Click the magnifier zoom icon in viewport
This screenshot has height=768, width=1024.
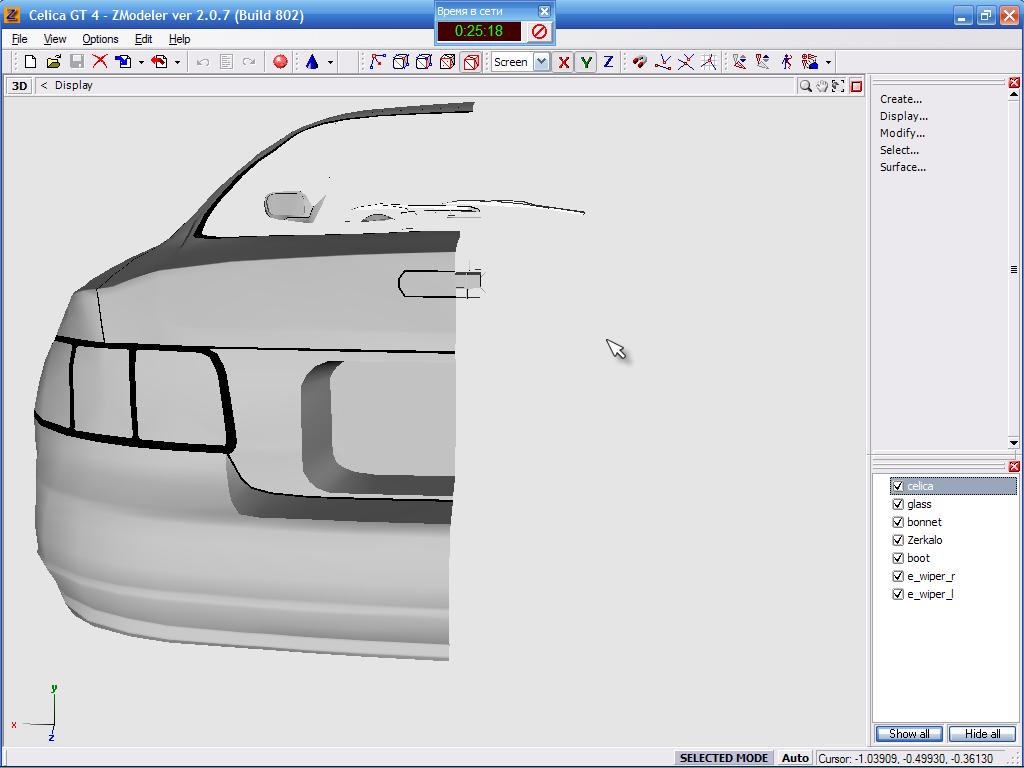pos(805,86)
